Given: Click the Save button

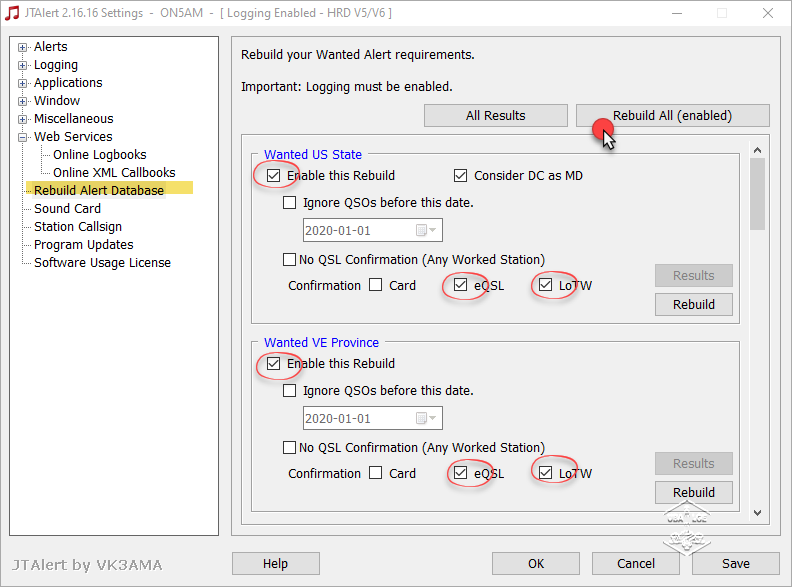Looking at the screenshot, I should coord(735,563).
